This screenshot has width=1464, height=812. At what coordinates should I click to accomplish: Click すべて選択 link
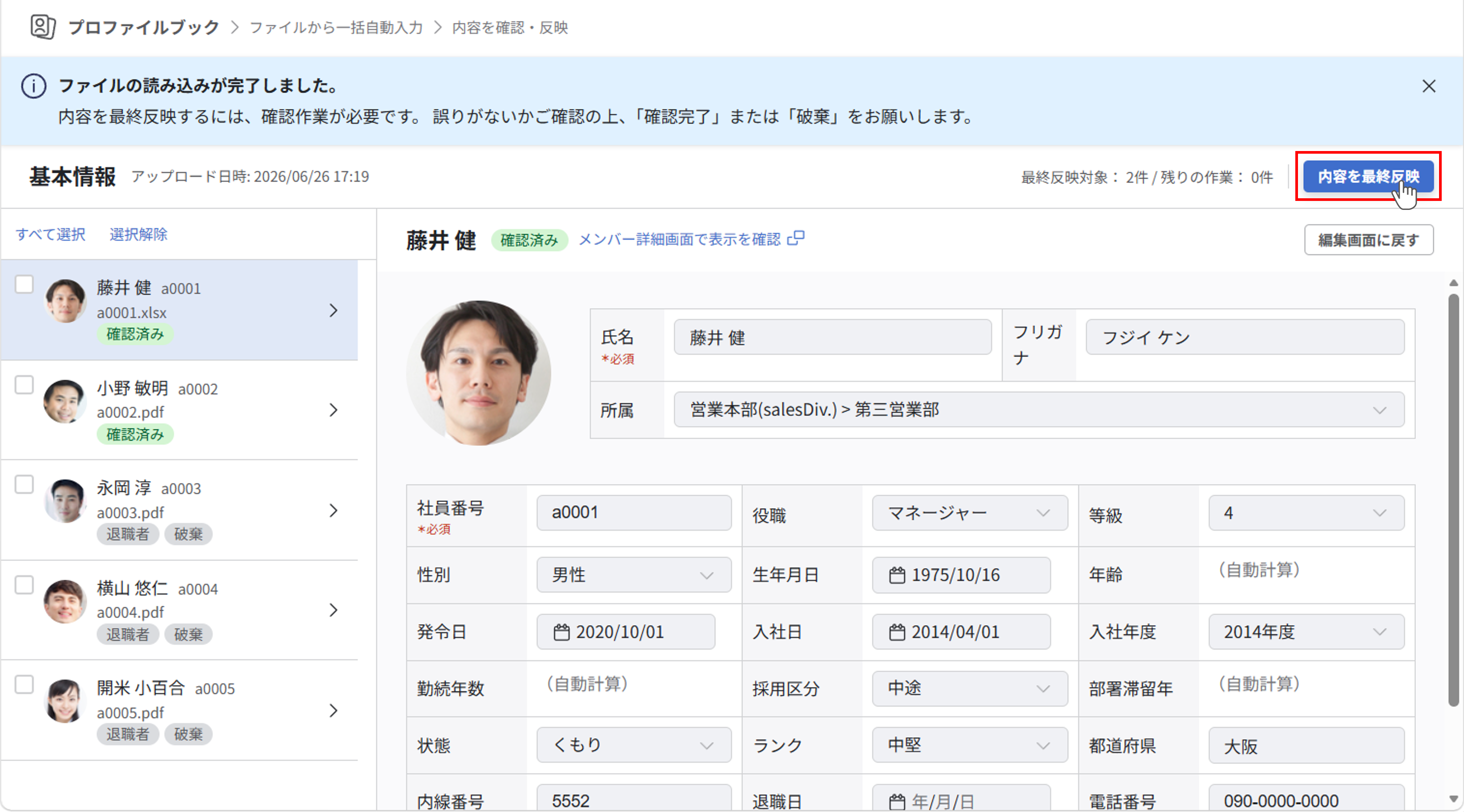(x=51, y=234)
